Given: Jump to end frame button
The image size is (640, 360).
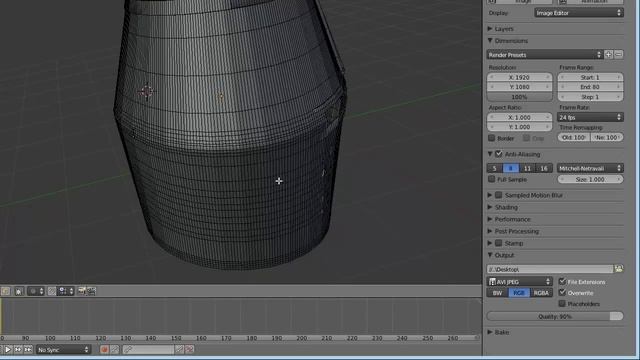Looking at the screenshot, I should (28, 350).
